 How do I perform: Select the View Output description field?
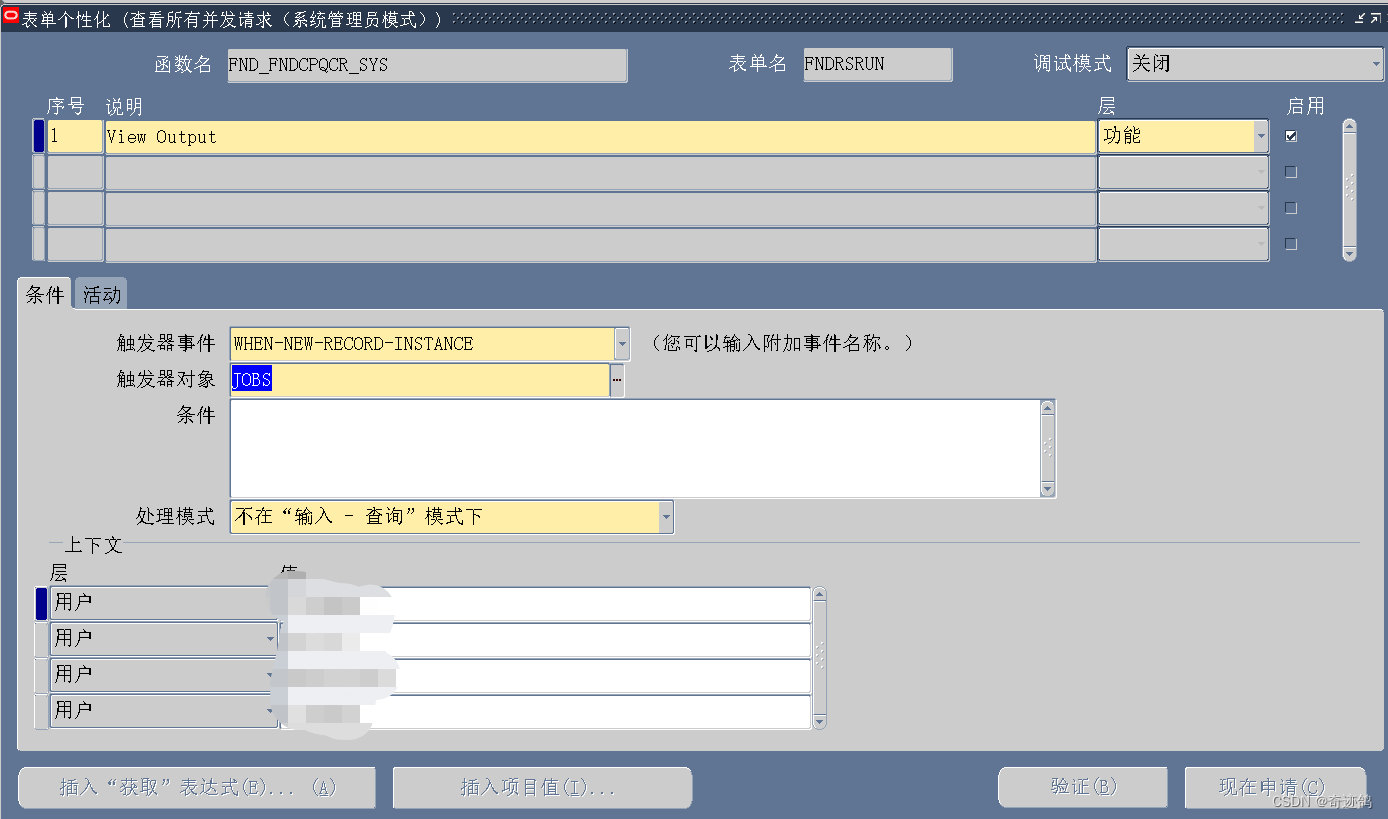[600, 136]
